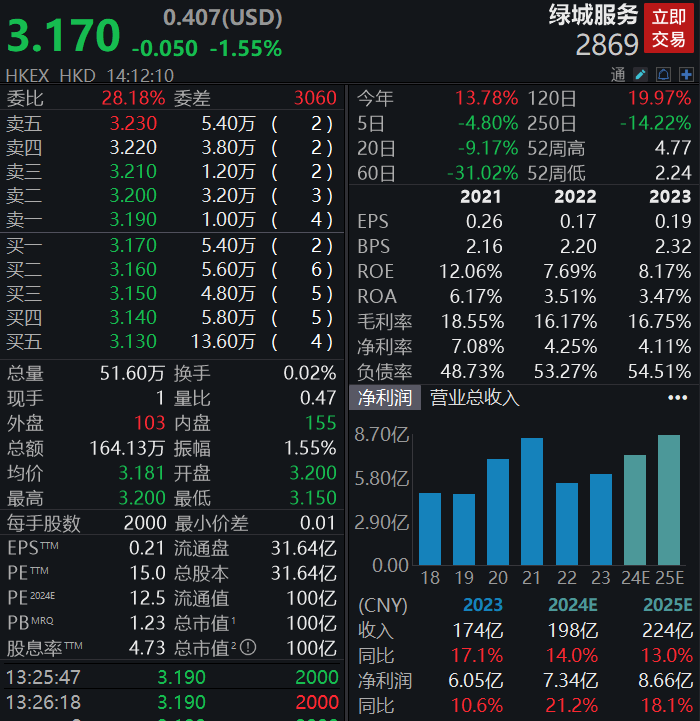This screenshot has width=700, height=721.
Task: Click the stock name 绿城服务
Action: coord(593,15)
